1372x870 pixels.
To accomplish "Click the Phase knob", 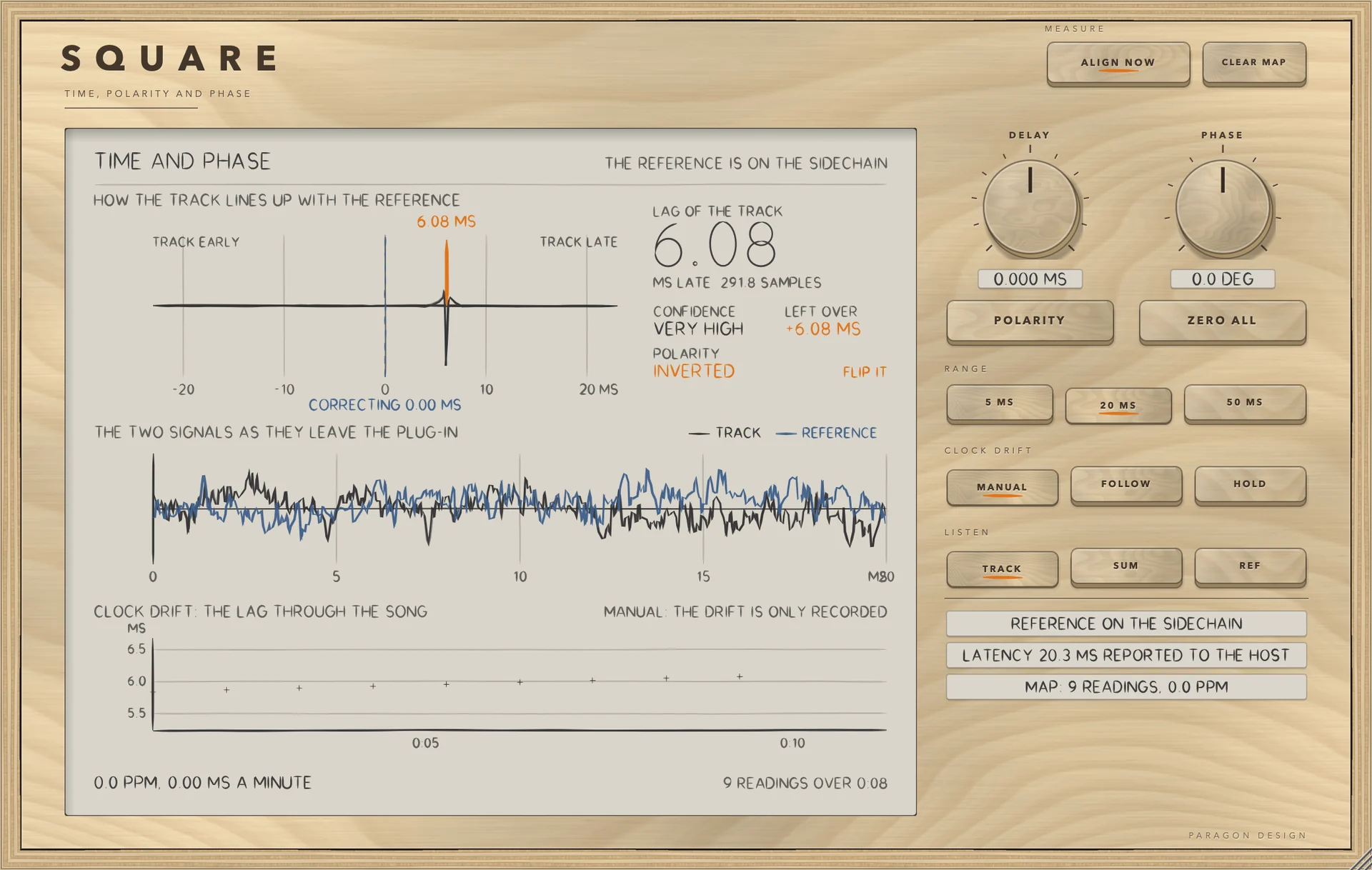I will click(x=1223, y=208).
